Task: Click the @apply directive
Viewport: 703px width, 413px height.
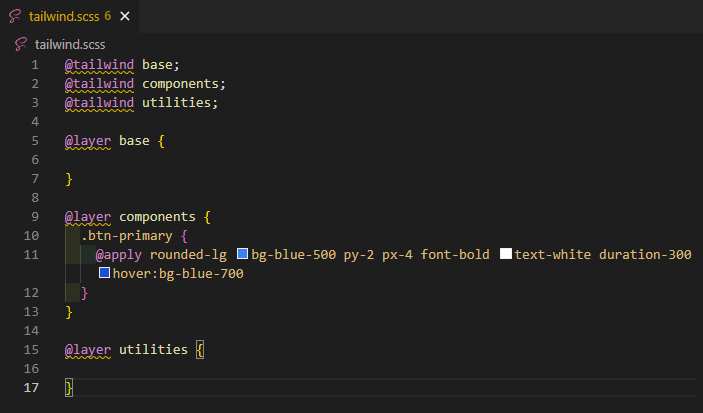Action: point(119,255)
